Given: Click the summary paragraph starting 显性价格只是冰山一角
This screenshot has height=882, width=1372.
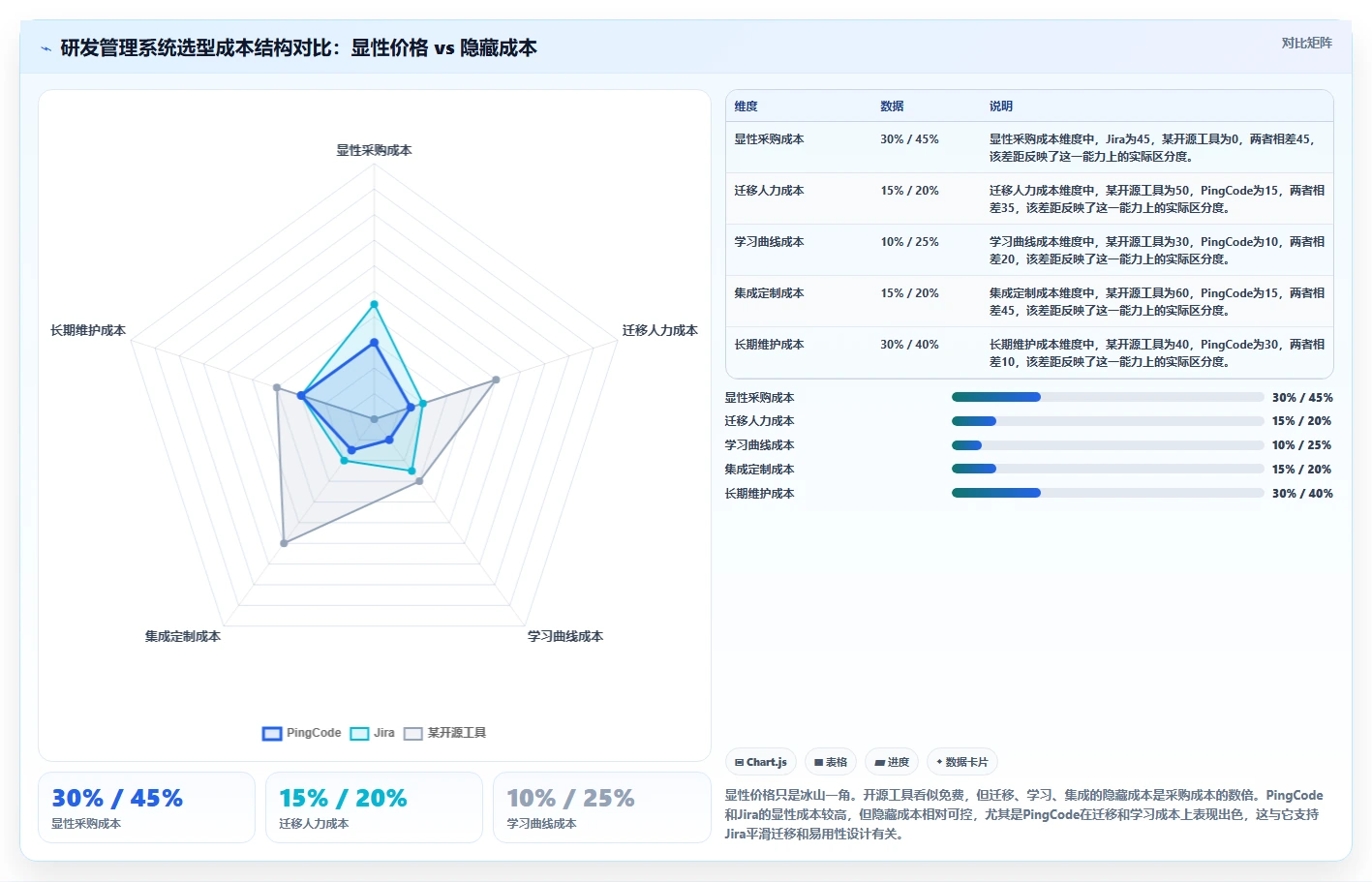Looking at the screenshot, I should [x=1024, y=814].
